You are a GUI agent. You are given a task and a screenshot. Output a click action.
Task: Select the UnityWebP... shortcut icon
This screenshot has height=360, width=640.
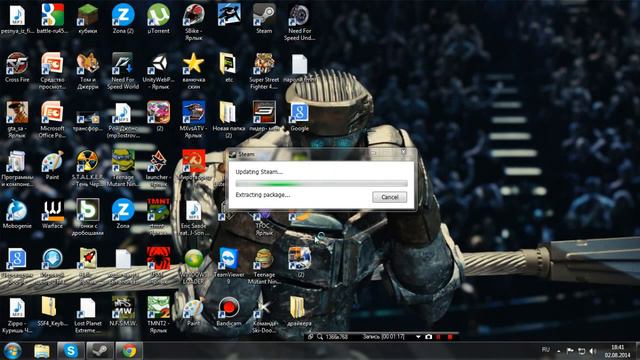pos(158,71)
